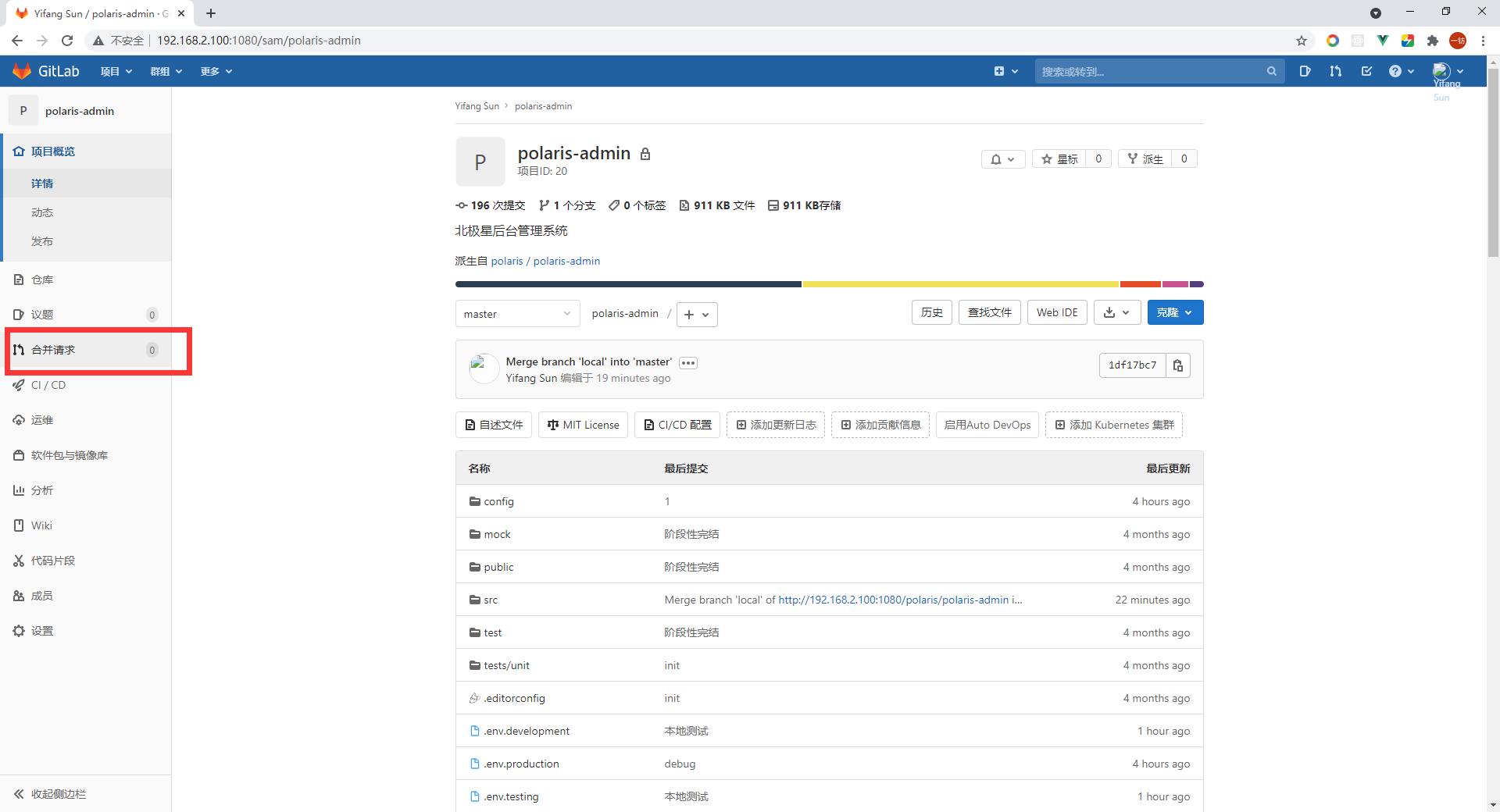Open the 群组 menu in navbar
Image resolution: width=1500 pixels, height=812 pixels.
pyautogui.click(x=166, y=71)
